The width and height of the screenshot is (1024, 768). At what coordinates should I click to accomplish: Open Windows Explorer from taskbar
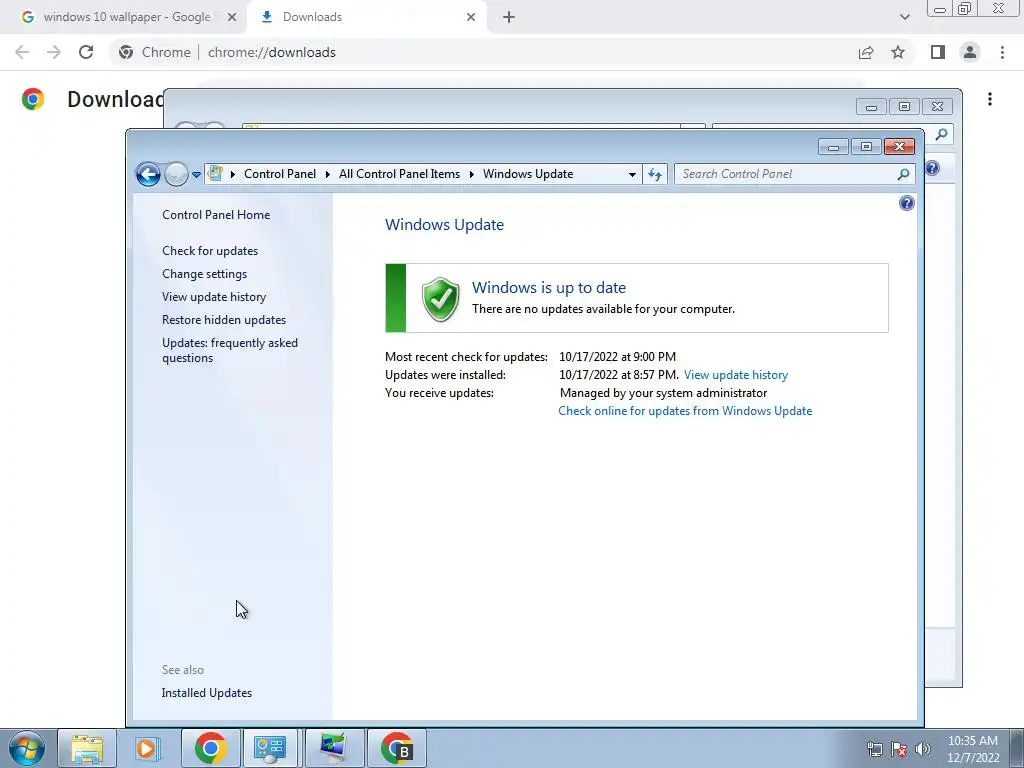coord(87,748)
